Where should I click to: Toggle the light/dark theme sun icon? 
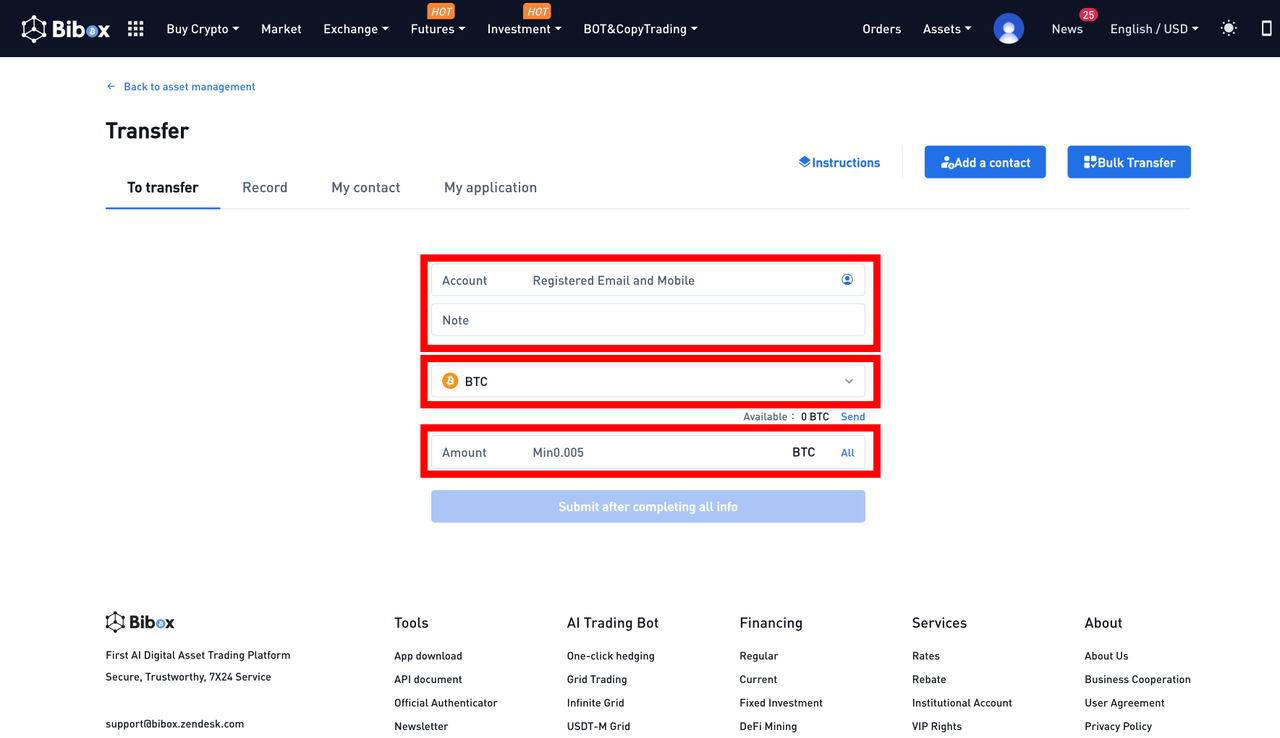[1228, 29]
